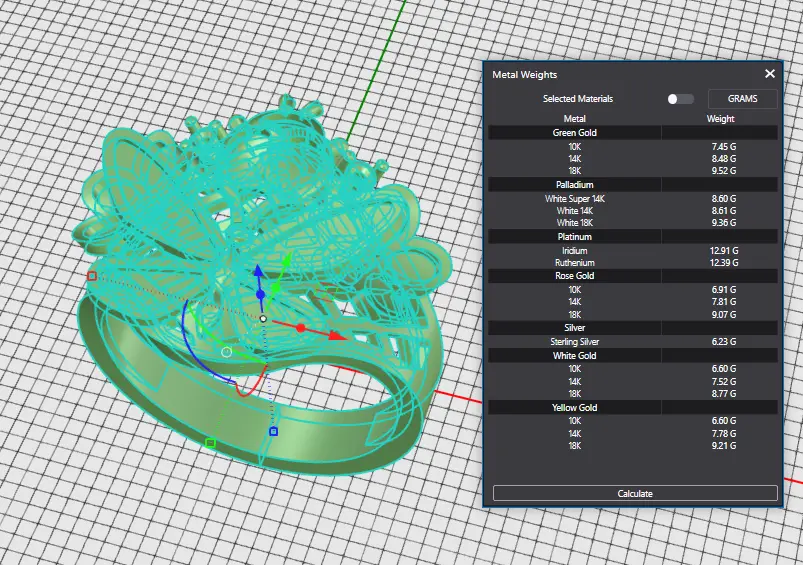
Task: Toggle the Selected Materials switch
Action: pyautogui.click(x=680, y=99)
